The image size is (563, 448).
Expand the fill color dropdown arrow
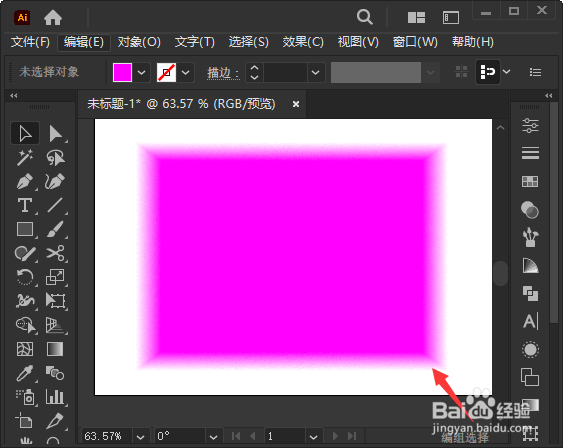tap(141, 73)
